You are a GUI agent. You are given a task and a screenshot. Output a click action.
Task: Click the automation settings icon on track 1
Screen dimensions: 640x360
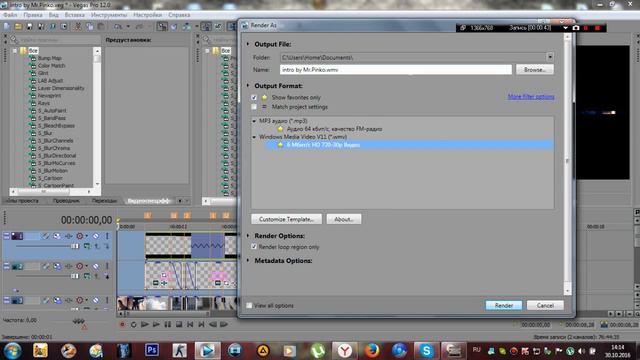80,236
